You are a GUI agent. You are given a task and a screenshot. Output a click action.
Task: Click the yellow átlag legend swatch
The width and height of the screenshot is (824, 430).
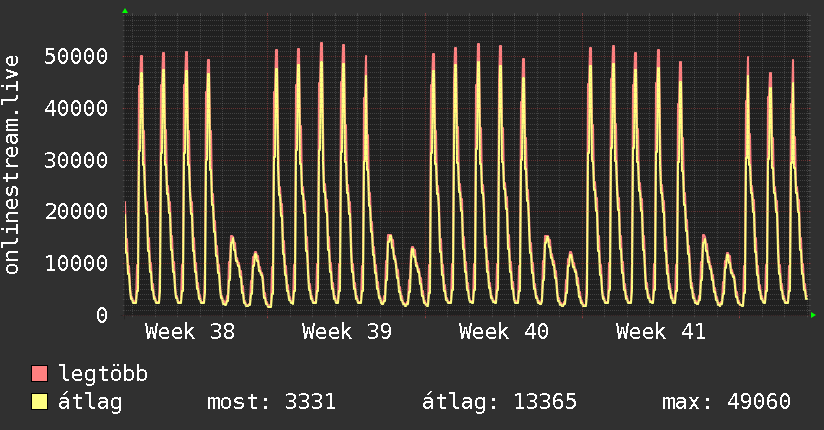[39, 402]
